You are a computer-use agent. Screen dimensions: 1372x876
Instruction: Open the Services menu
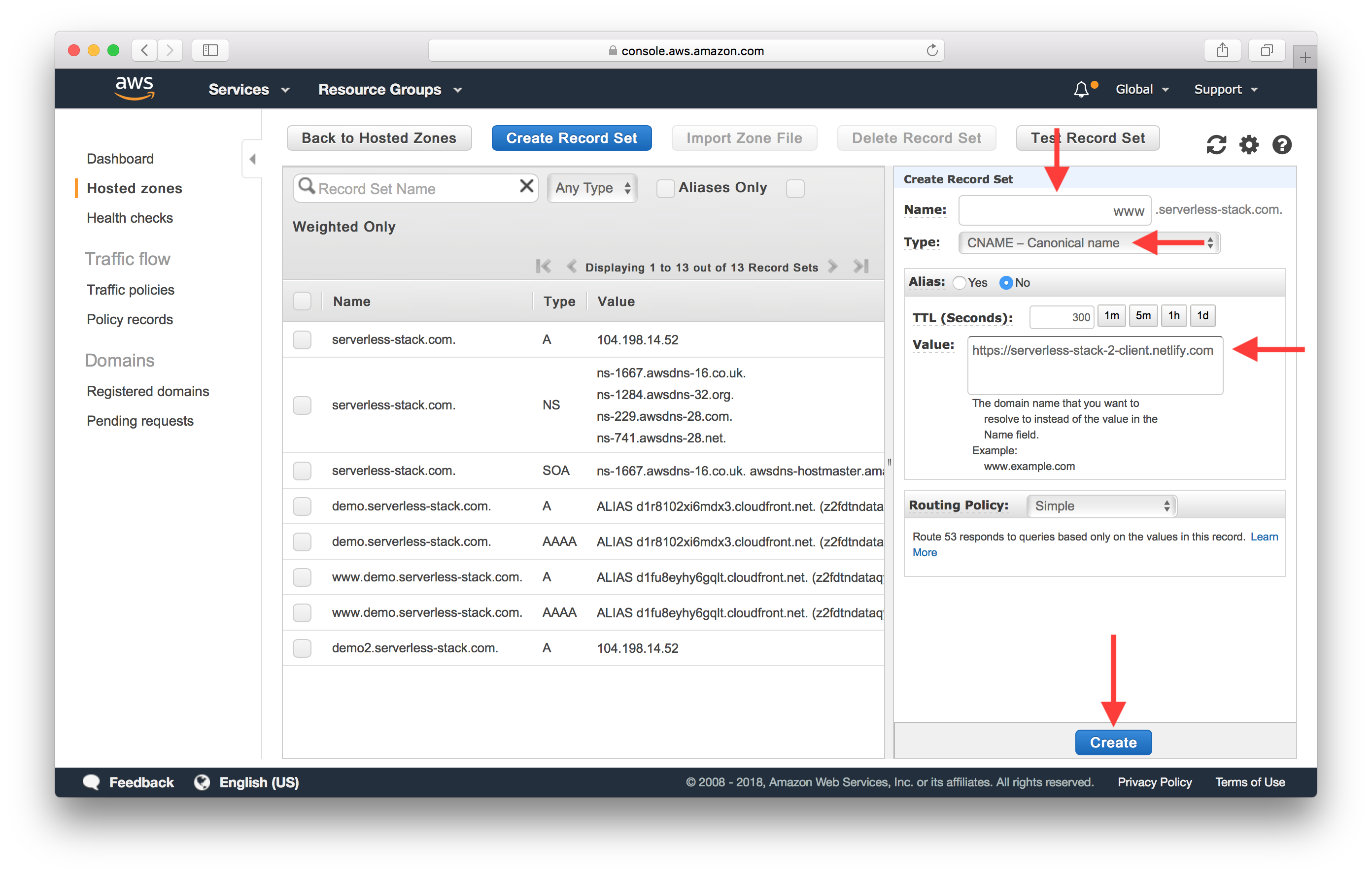(241, 89)
